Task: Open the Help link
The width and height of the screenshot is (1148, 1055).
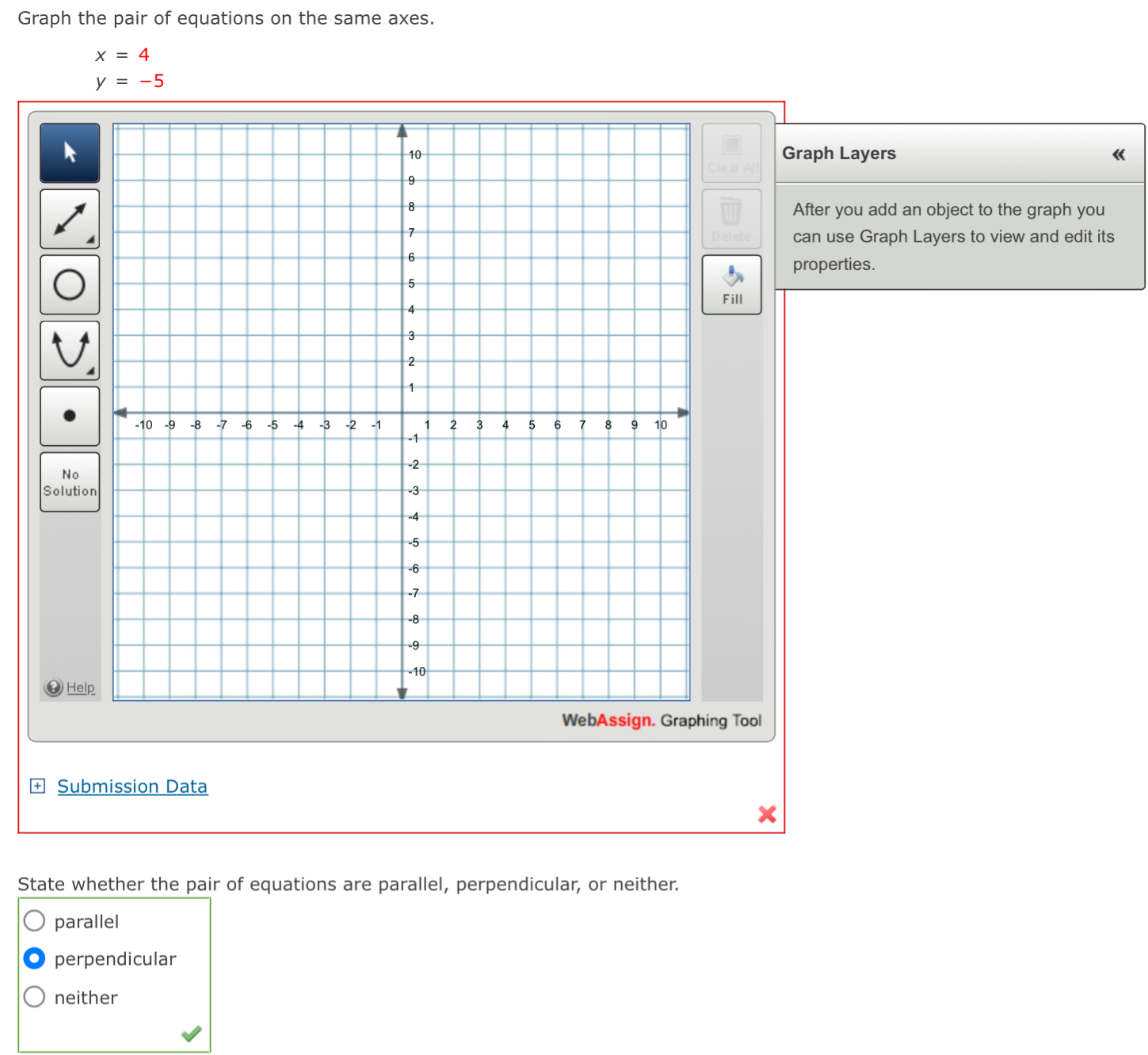Action: coord(79,687)
